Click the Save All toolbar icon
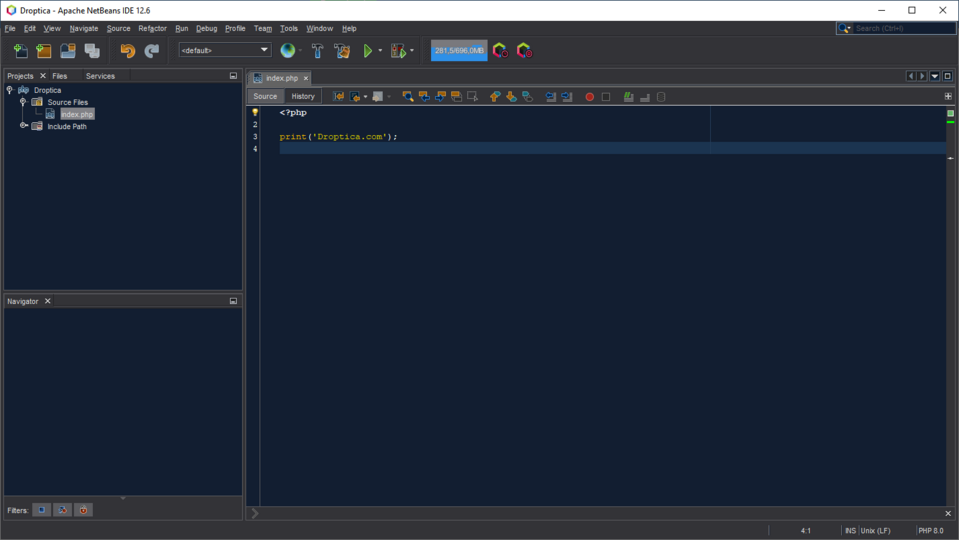959x540 pixels. click(x=92, y=51)
